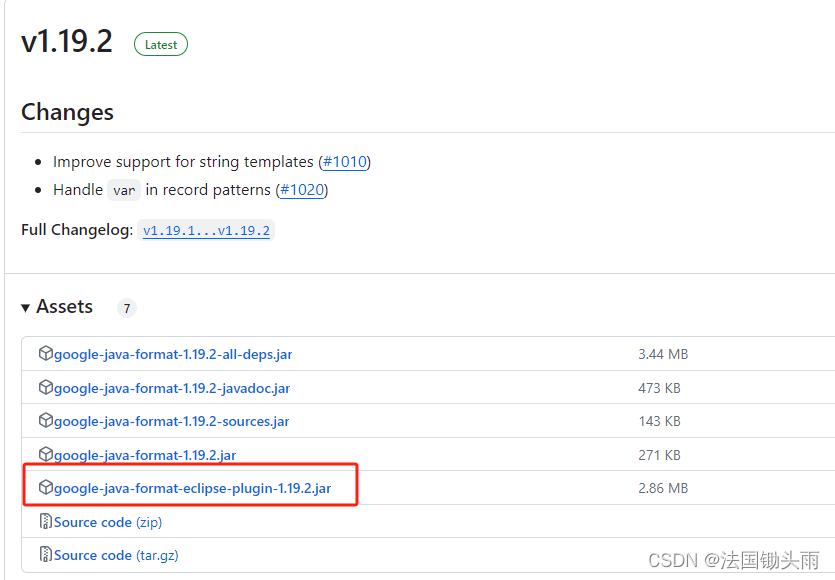Download Source code (tar.gz)

coord(116,555)
